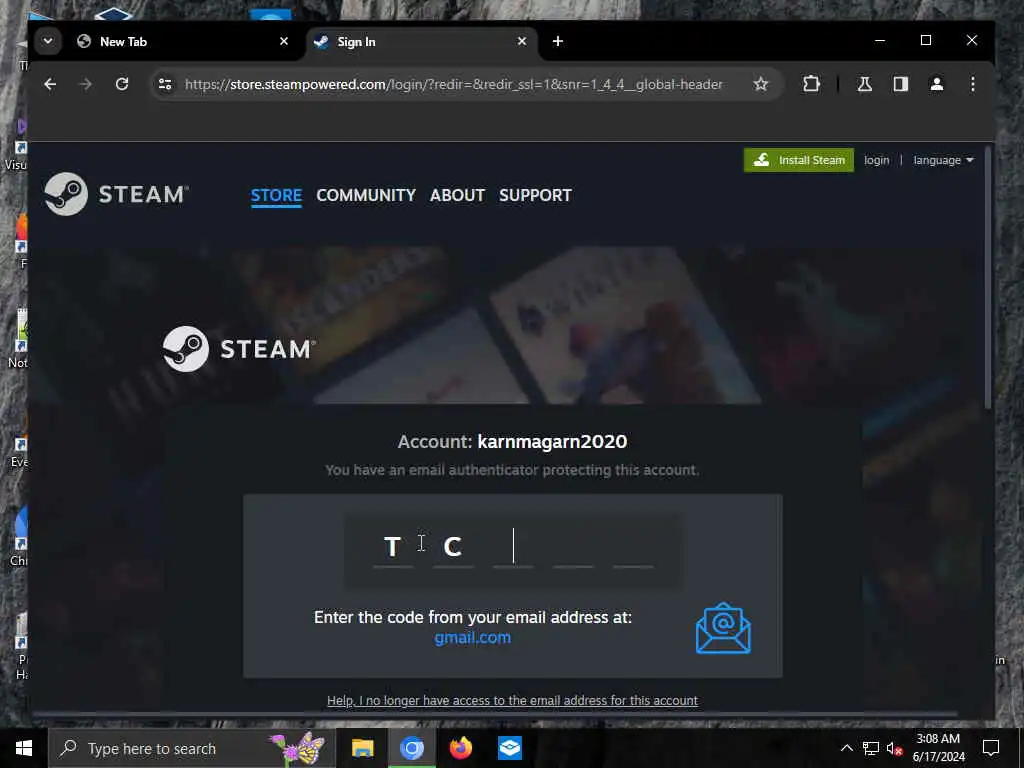Open the blue box app in taskbar
Image resolution: width=1024 pixels, height=768 pixels.
point(509,748)
